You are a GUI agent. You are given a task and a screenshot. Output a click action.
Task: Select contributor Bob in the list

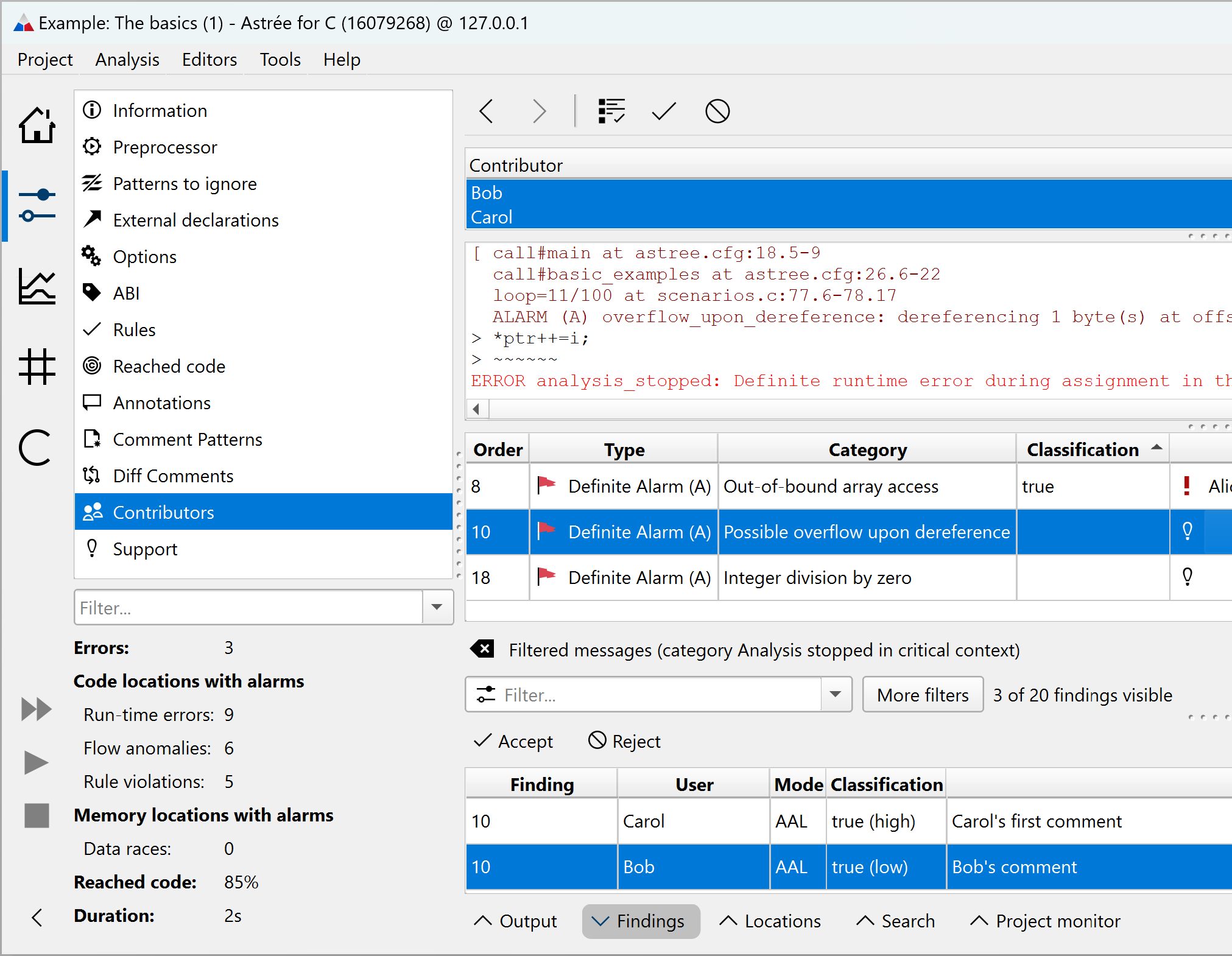[x=849, y=192]
